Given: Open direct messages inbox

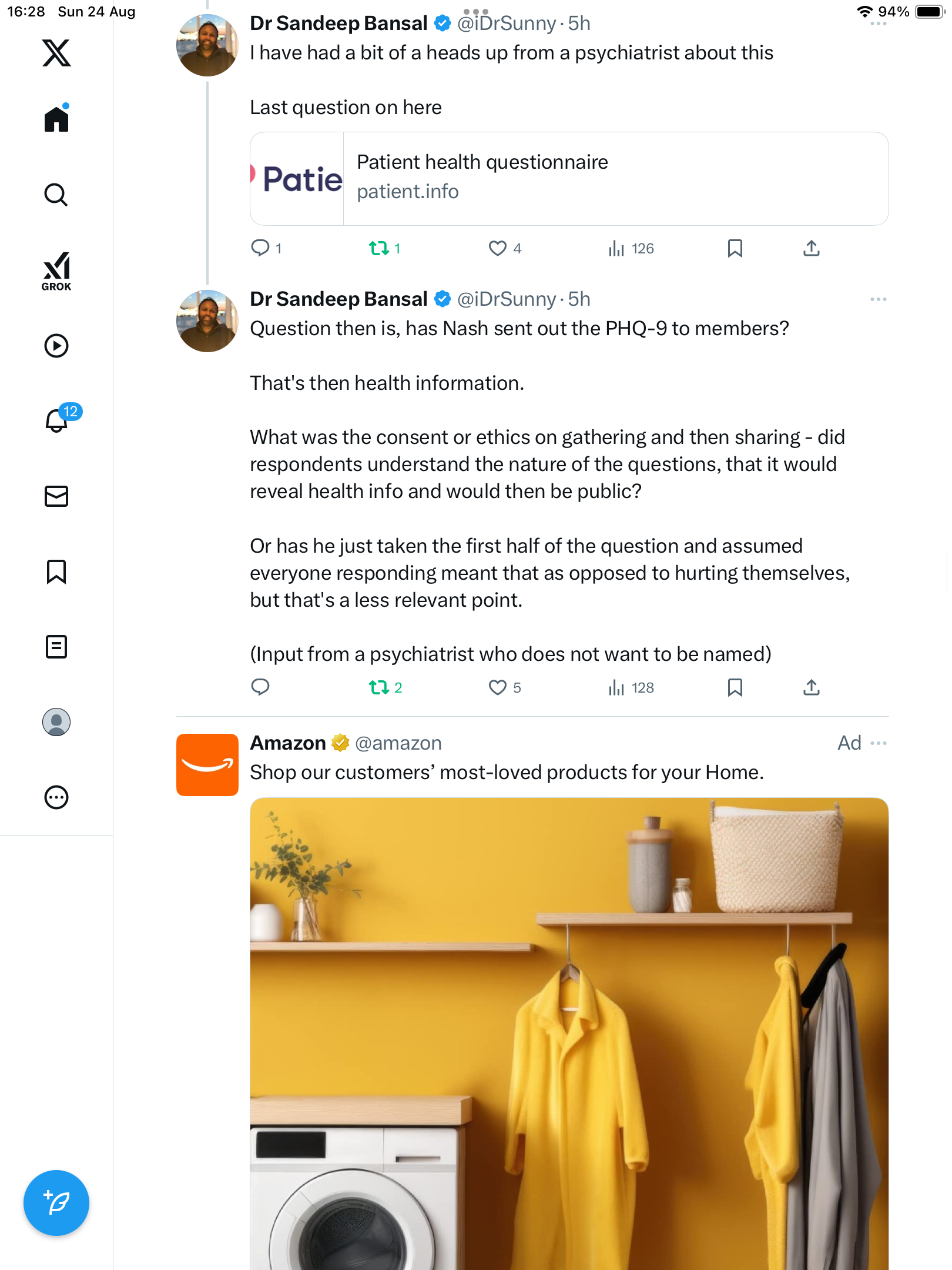Looking at the screenshot, I should (56, 496).
